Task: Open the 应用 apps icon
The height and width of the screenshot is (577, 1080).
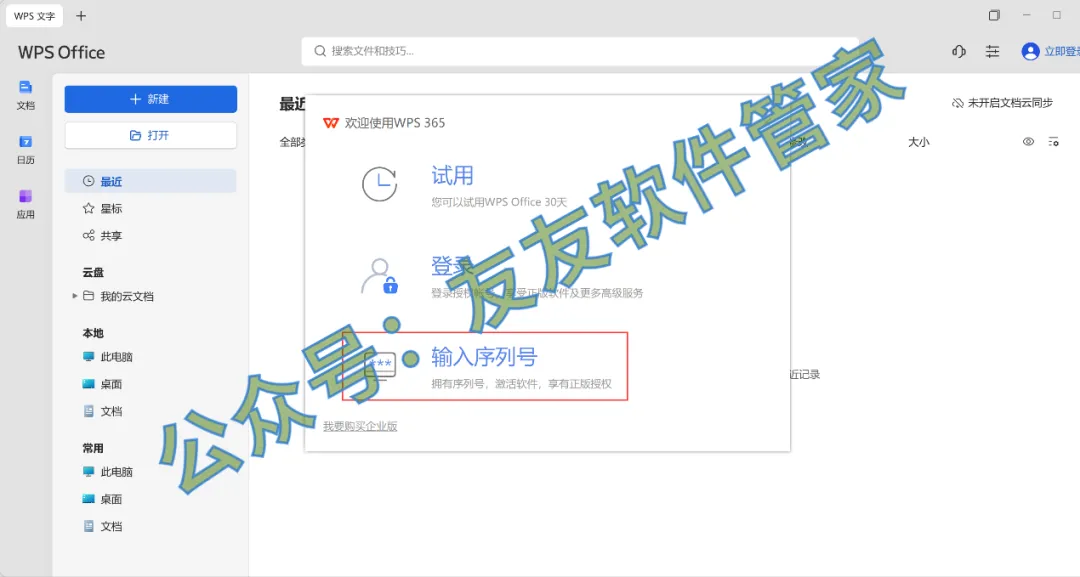Action: [25, 204]
